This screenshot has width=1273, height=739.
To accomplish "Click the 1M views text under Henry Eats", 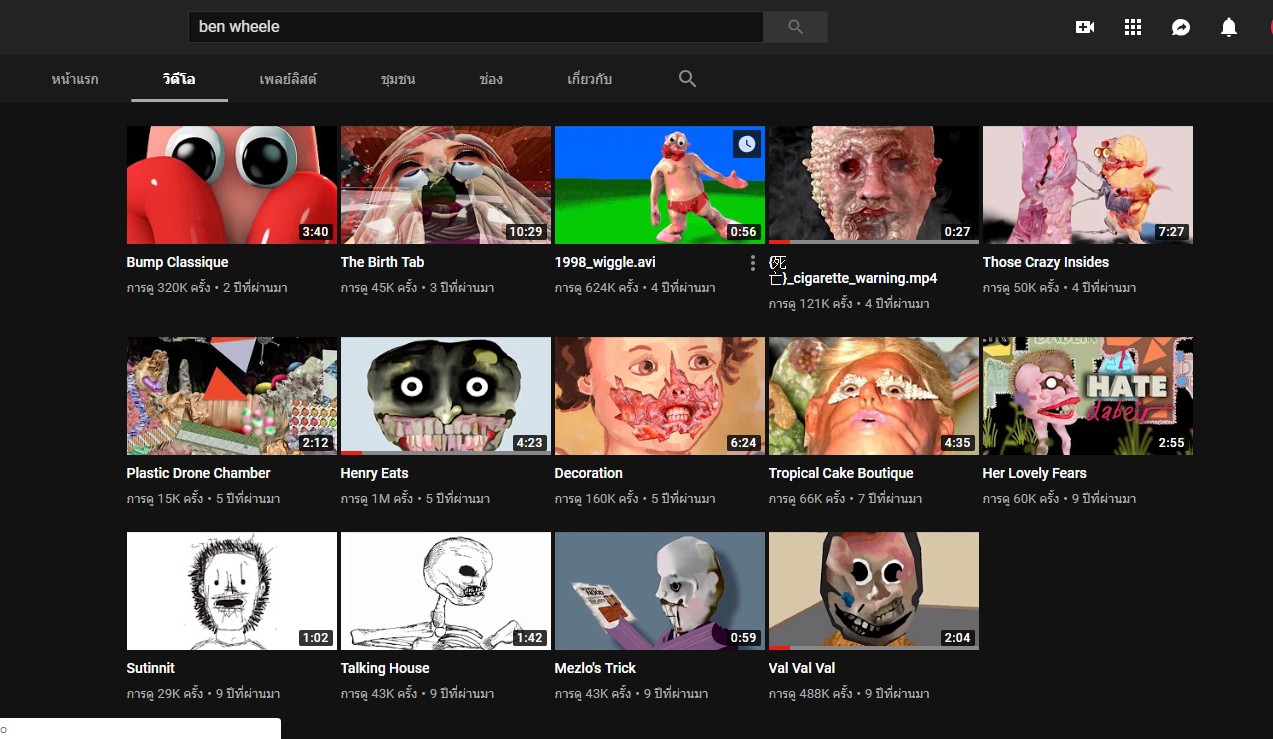I will pyautogui.click(x=377, y=499).
